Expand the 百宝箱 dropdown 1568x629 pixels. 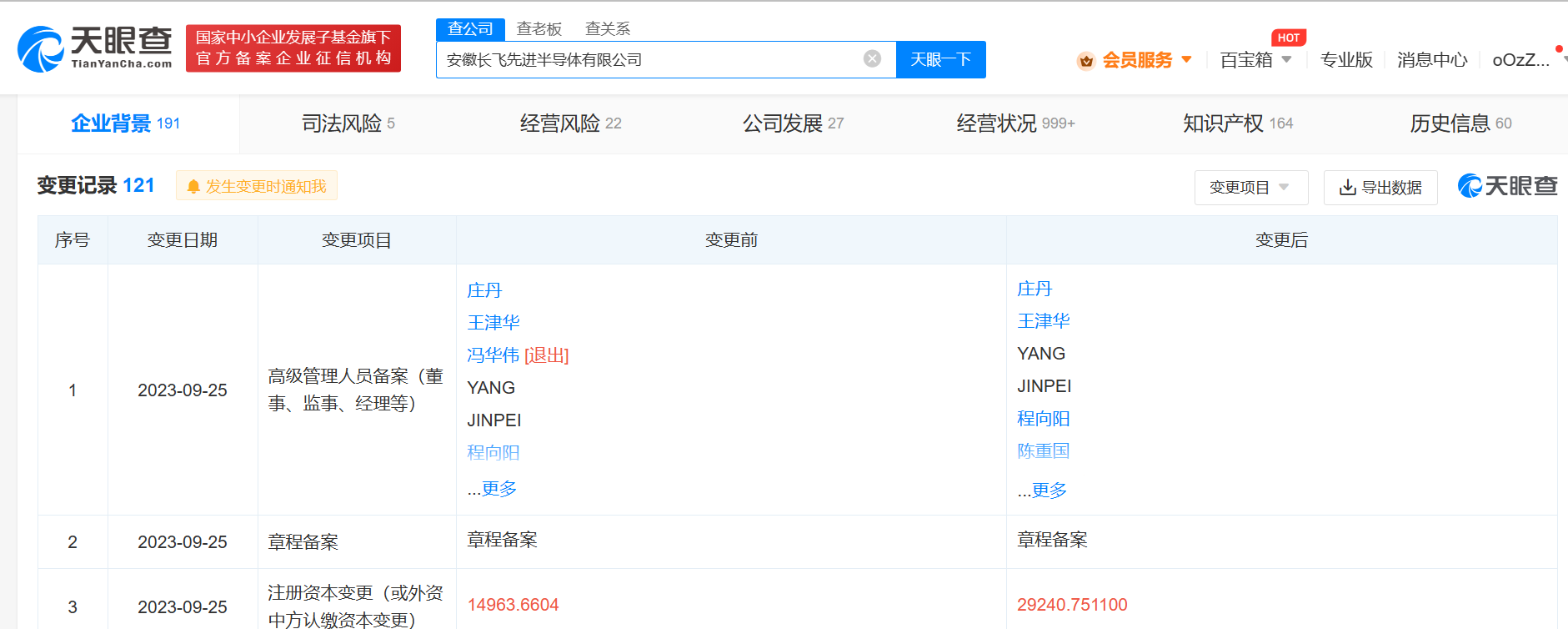click(x=1255, y=60)
